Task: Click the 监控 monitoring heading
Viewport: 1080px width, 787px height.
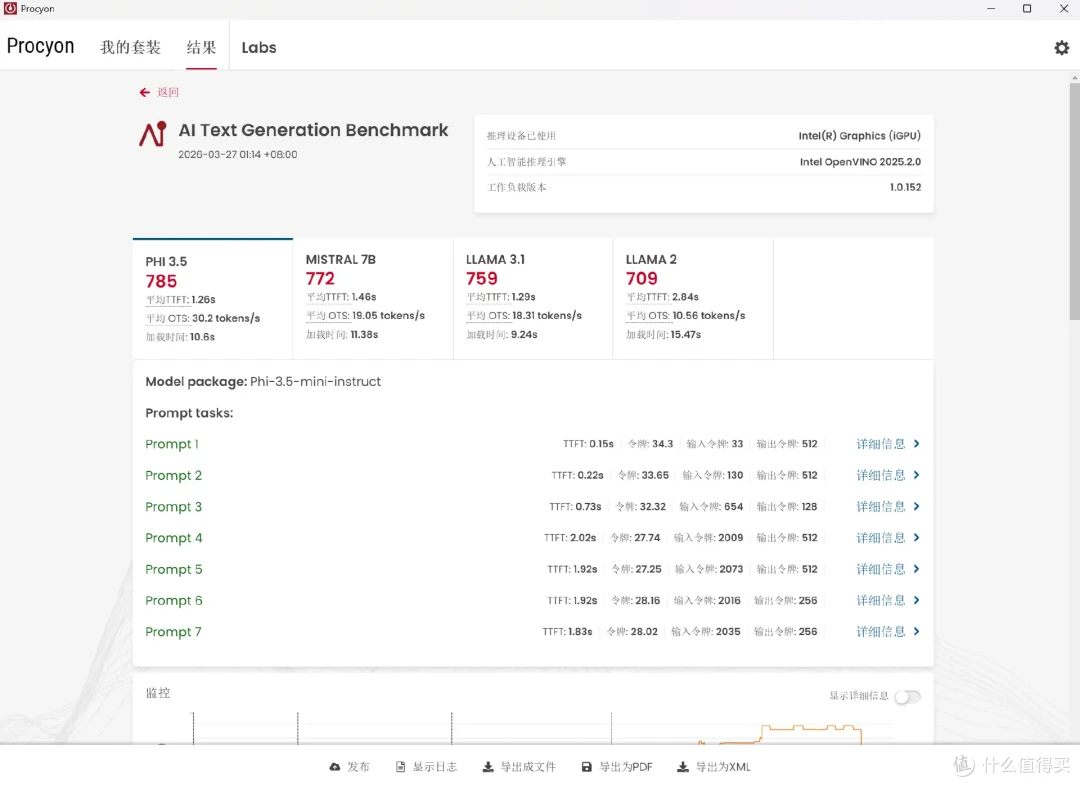Action: click(158, 693)
